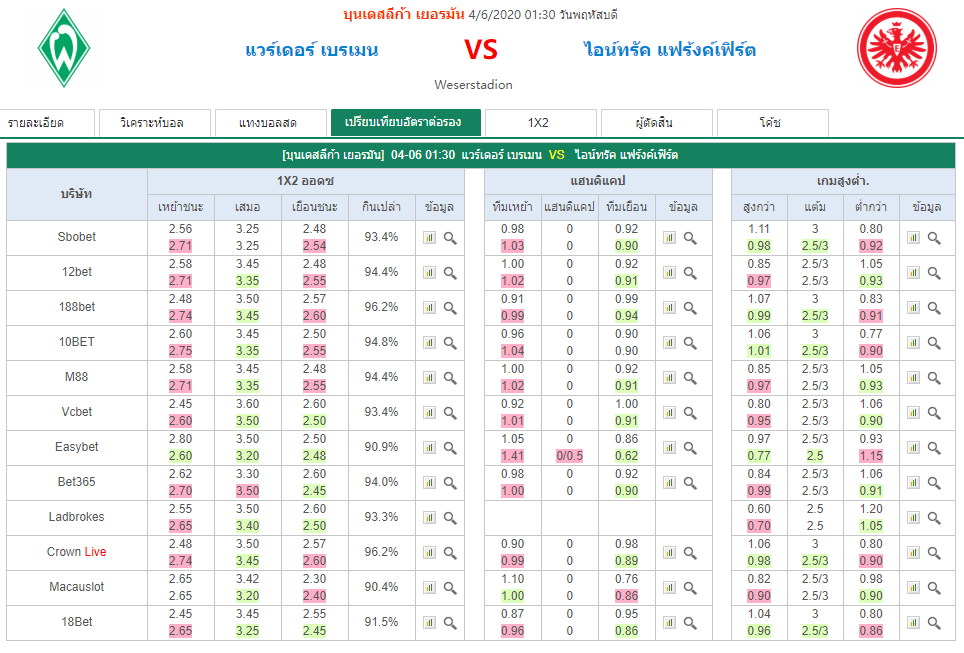Screen dimensions: 964x653
Task: Open Easybet's handicap chart icon
Action: coord(670,448)
